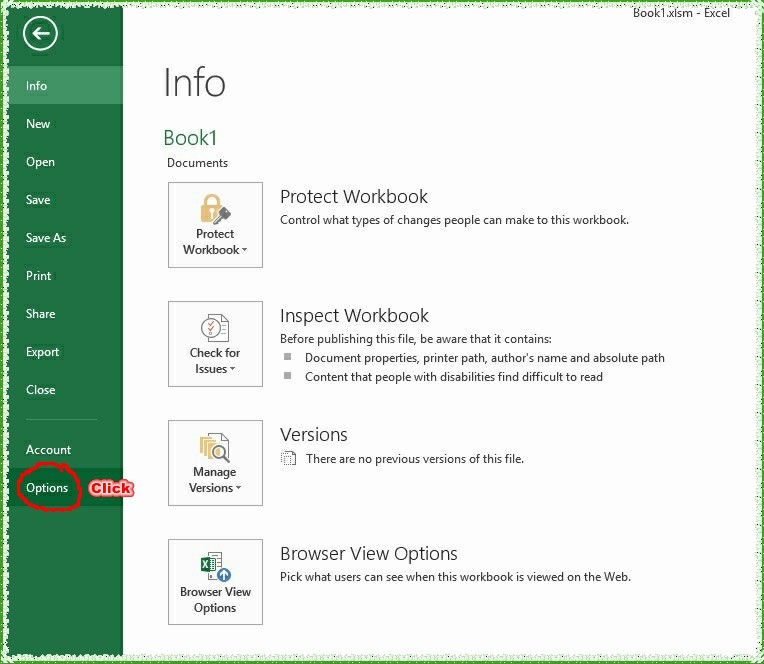Image resolution: width=764 pixels, height=664 pixels.
Task: Click the back arrow to return to workbook
Action: [40, 33]
